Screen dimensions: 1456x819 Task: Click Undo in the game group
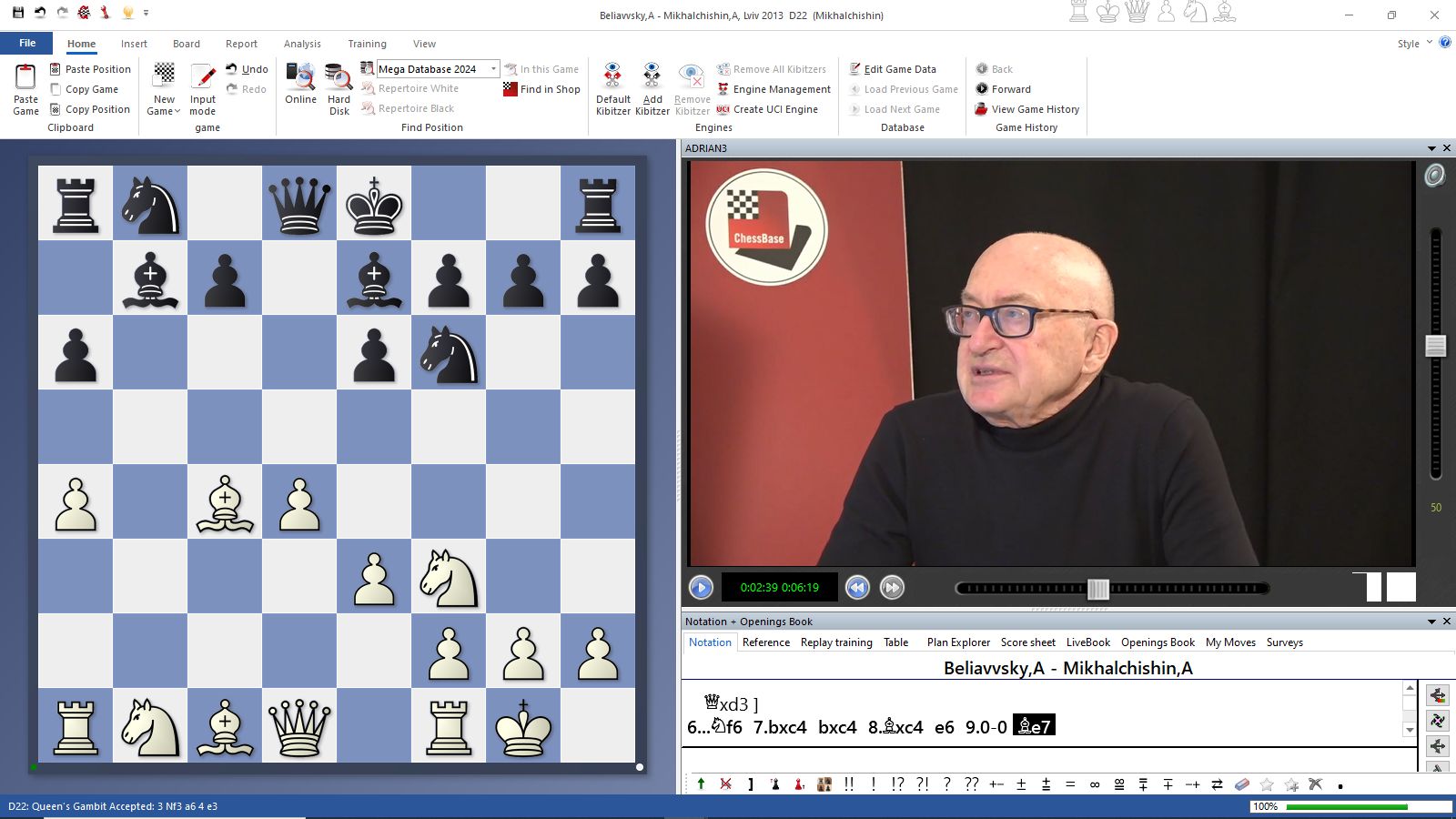pos(247,69)
